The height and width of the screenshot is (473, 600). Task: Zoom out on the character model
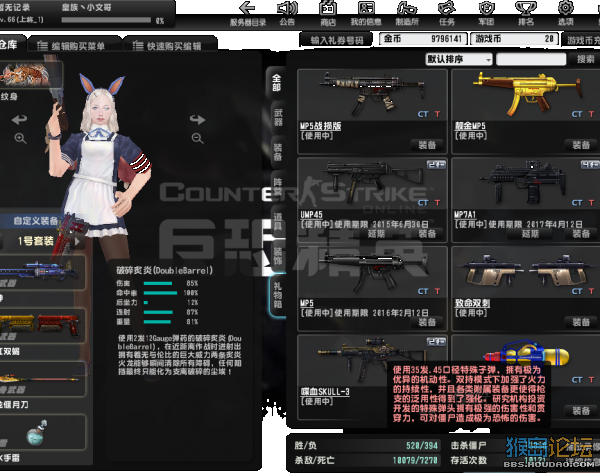tap(197, 138)
